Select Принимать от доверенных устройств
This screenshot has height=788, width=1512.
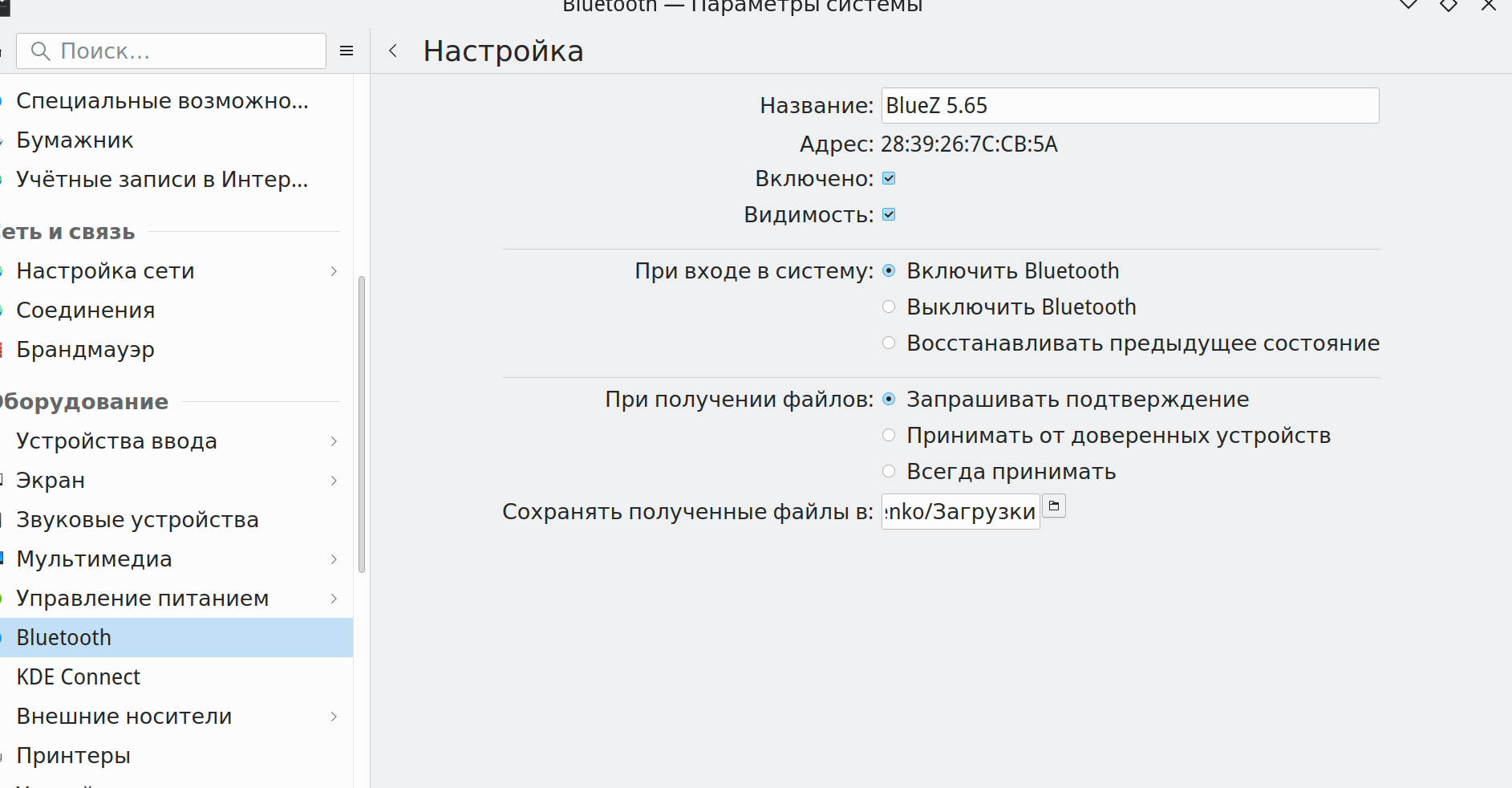(889, 436)
